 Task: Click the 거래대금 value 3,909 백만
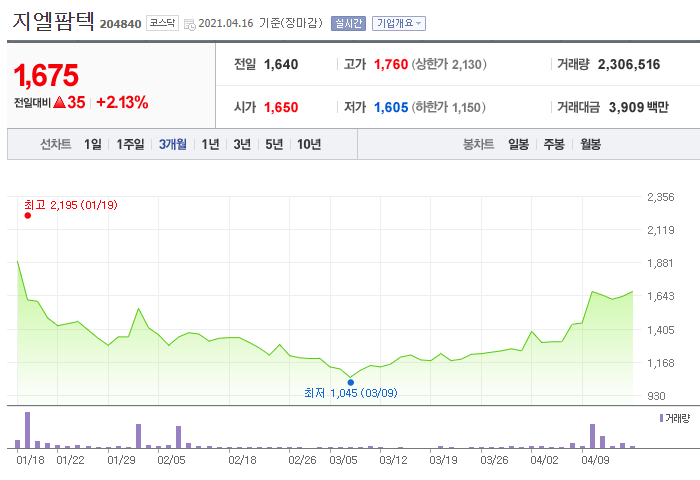pyautogui.click(x=638, y=107)
